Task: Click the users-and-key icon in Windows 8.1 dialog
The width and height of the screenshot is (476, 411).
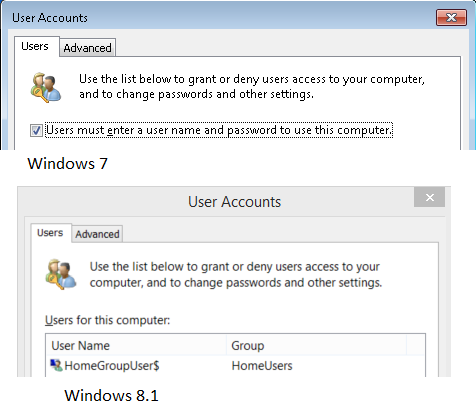Action: coord(61,274)
